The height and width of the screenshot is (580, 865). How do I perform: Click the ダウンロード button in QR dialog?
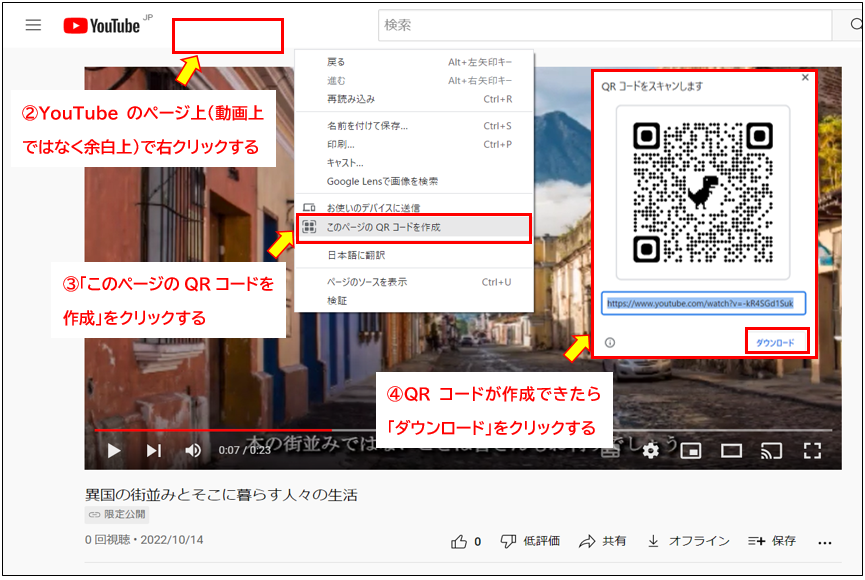click(775, 343)
